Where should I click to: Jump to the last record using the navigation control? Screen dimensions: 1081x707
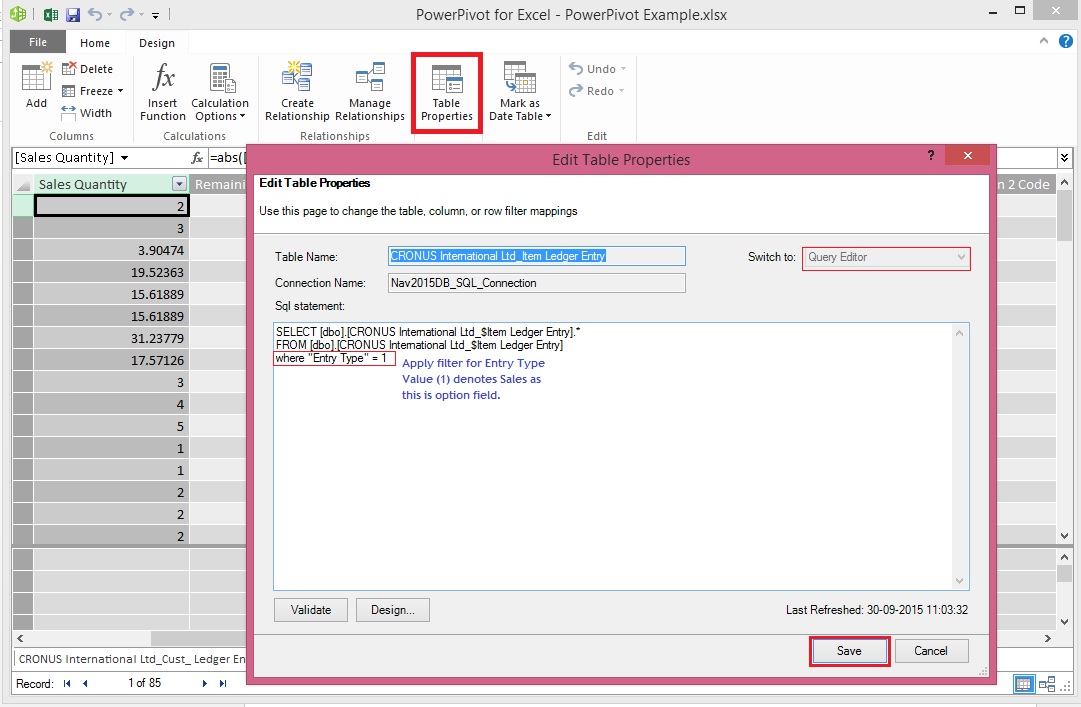click(222, 683)
